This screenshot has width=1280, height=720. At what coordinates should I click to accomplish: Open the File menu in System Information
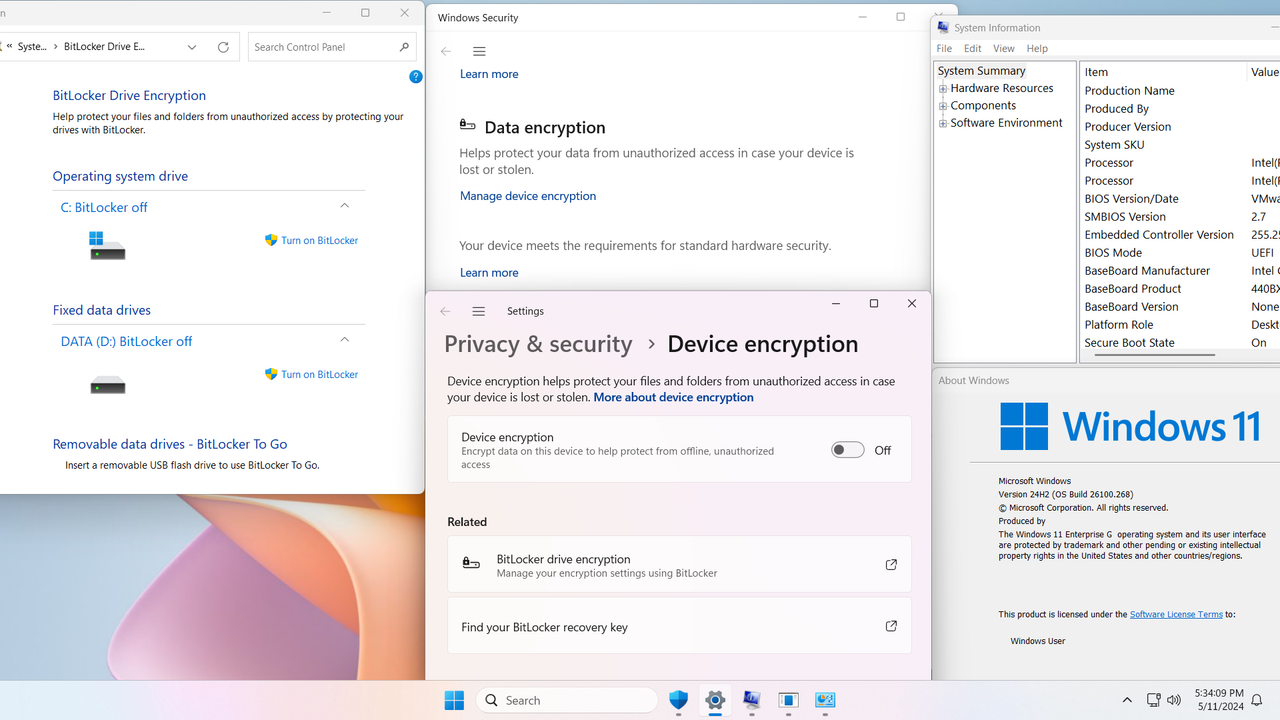tap(944, 48)
